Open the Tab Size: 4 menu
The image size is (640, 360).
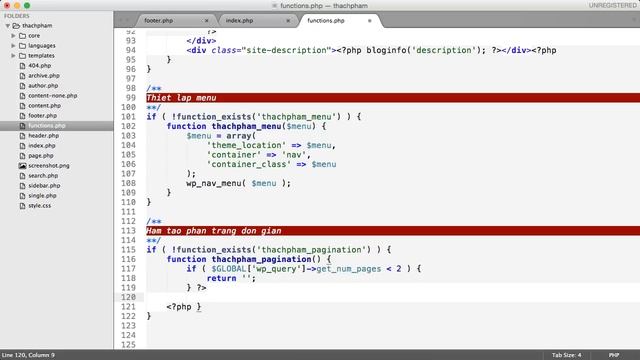[x=567, y=355]
